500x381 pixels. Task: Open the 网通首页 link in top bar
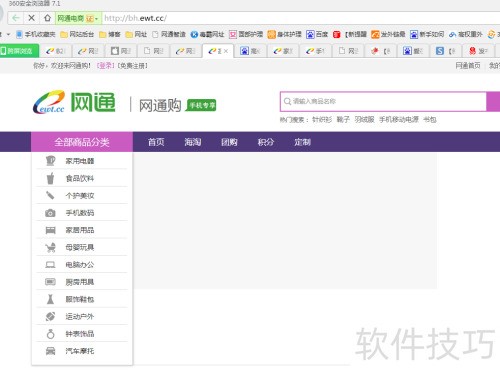click(468, 66)
